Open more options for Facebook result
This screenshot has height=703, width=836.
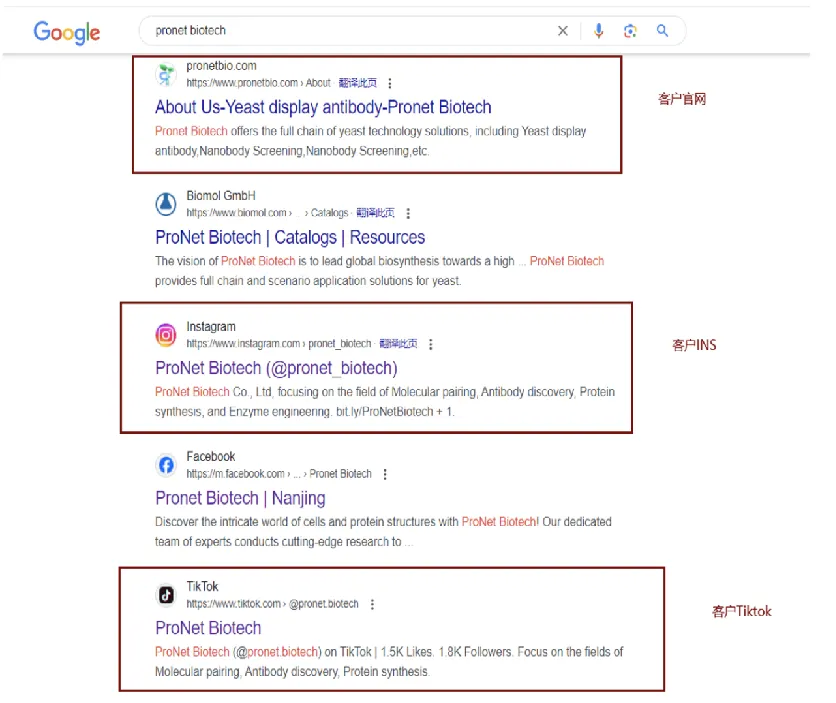coord(385,474)
